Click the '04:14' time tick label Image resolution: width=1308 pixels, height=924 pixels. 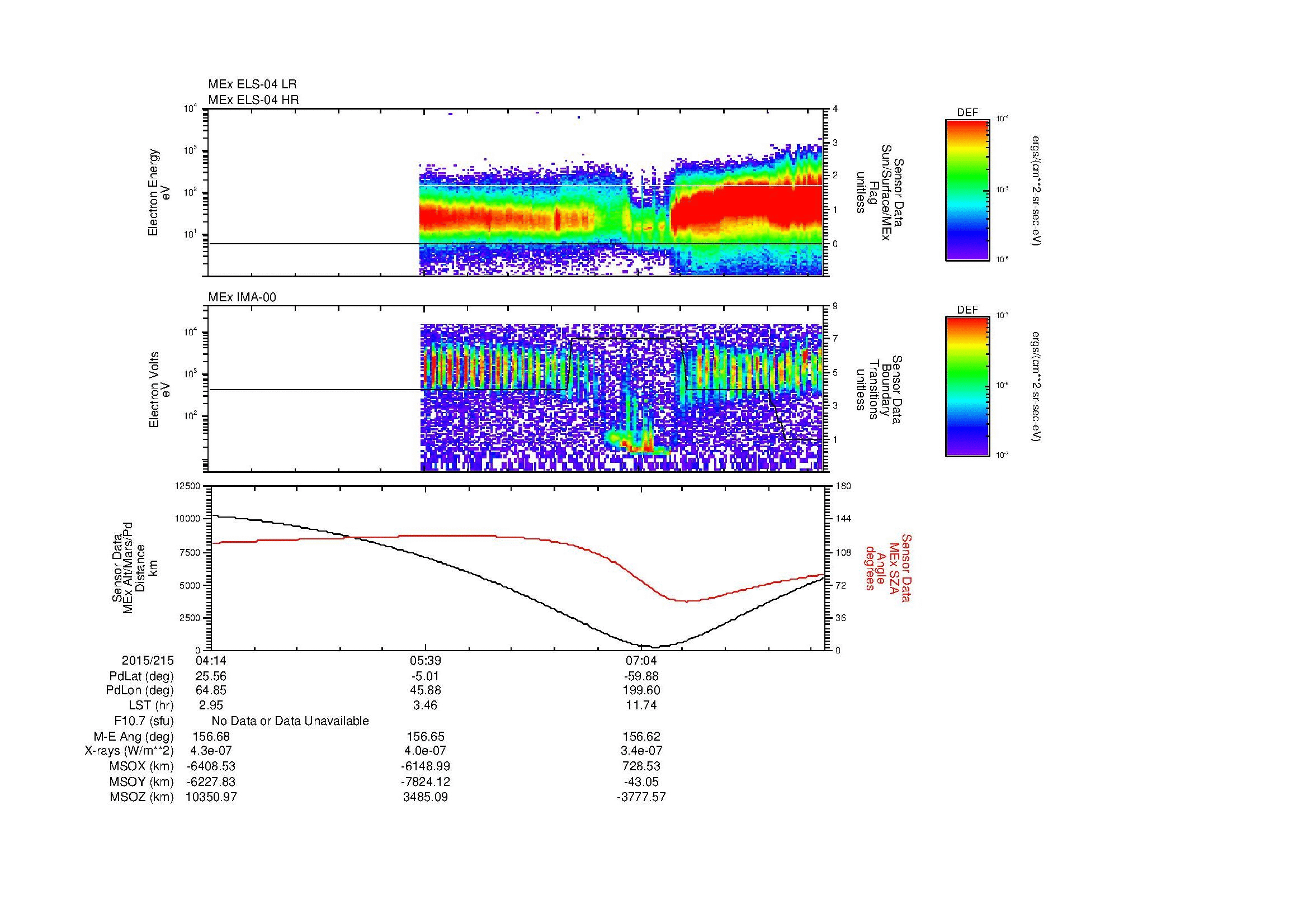coord(211,661)
